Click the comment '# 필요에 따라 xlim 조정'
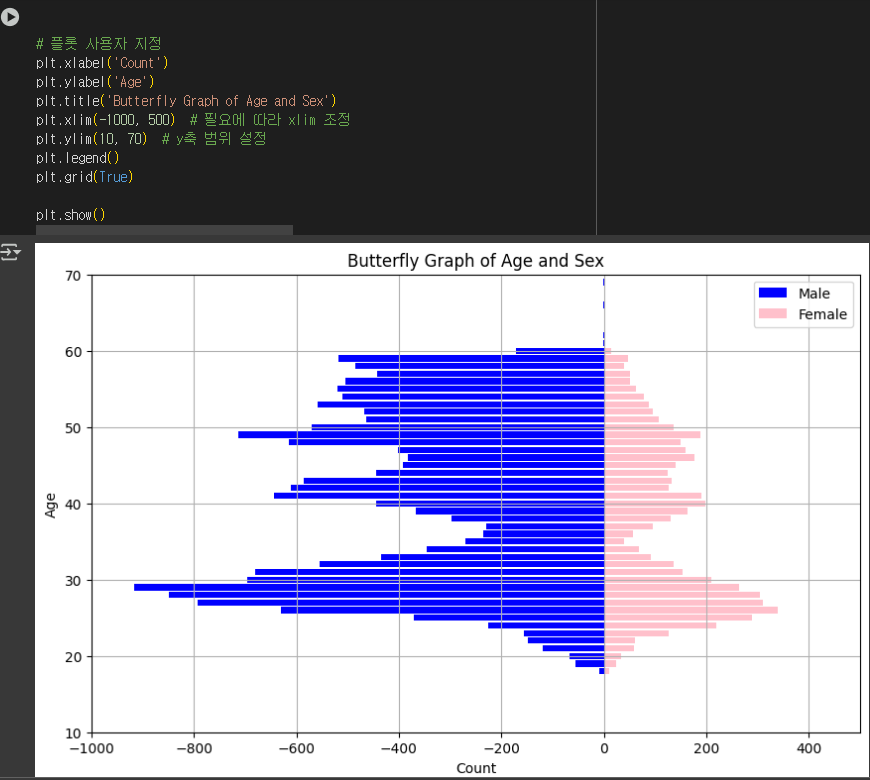The height and width of the screenshot is (780, 870). [x=270, y=120]
